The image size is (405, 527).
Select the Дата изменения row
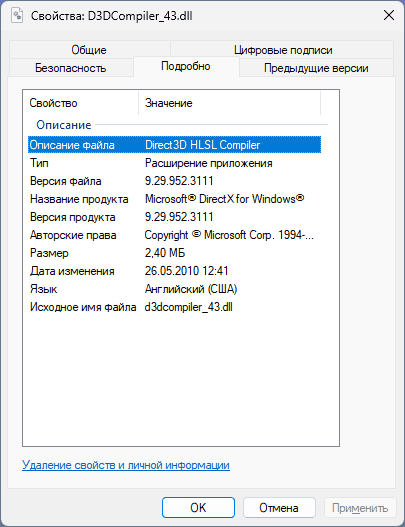pyautogui.click(x=174, y=271)
